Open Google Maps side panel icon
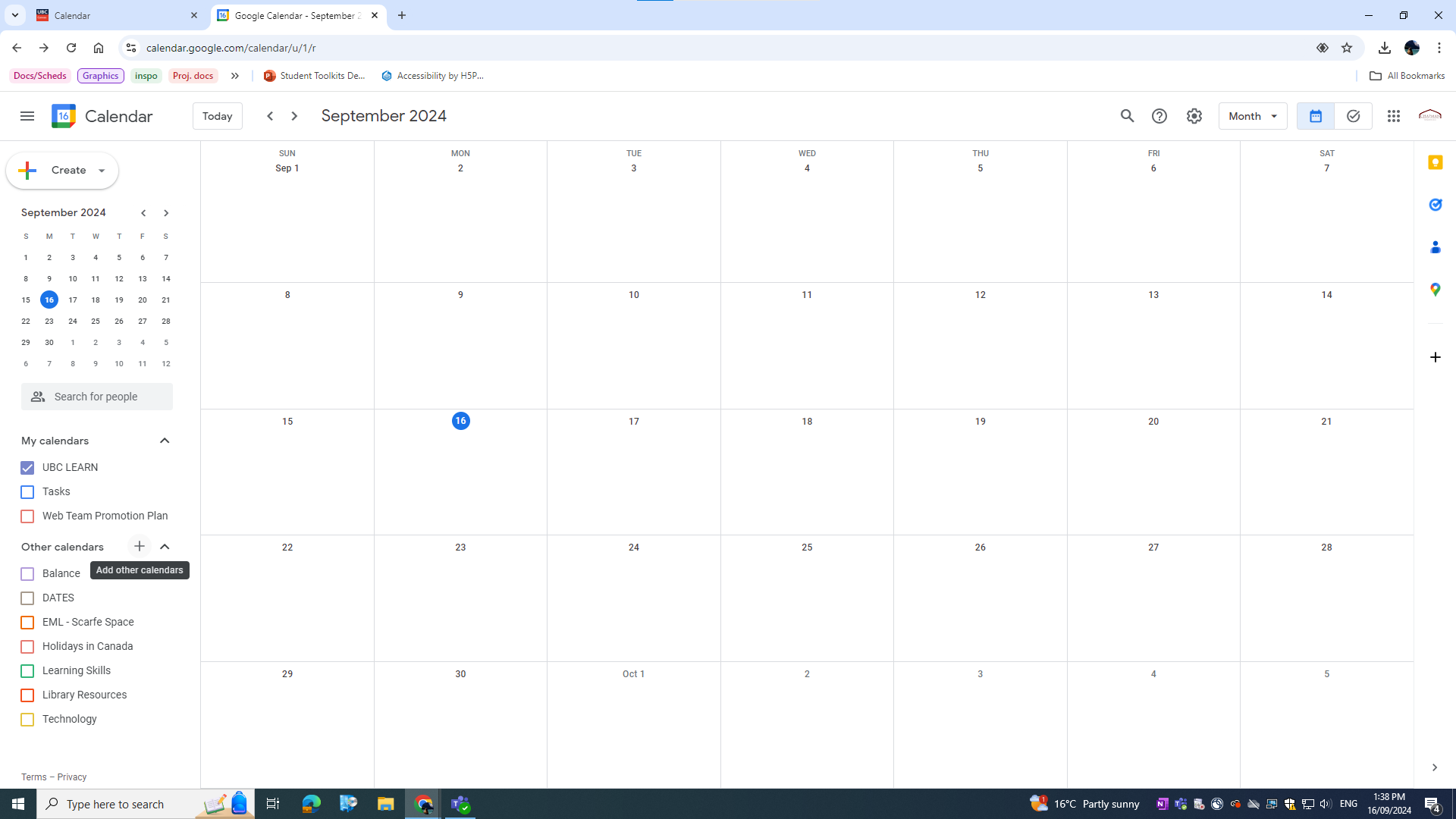The image size is (1456, 819). (1435, 290)
